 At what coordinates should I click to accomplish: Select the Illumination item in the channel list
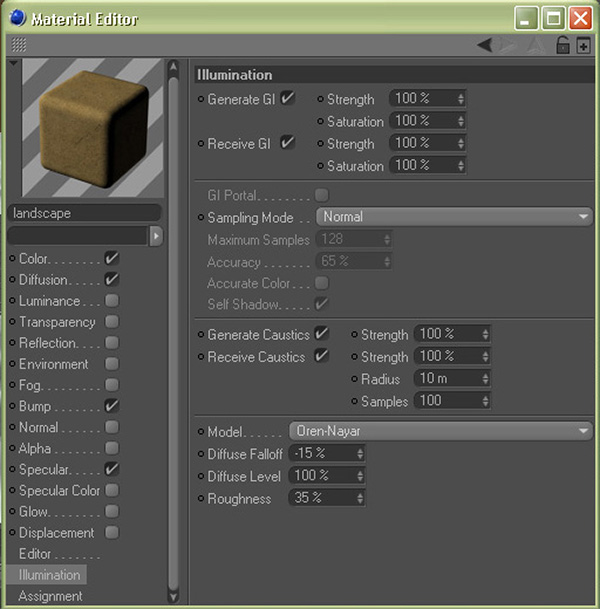49,575
